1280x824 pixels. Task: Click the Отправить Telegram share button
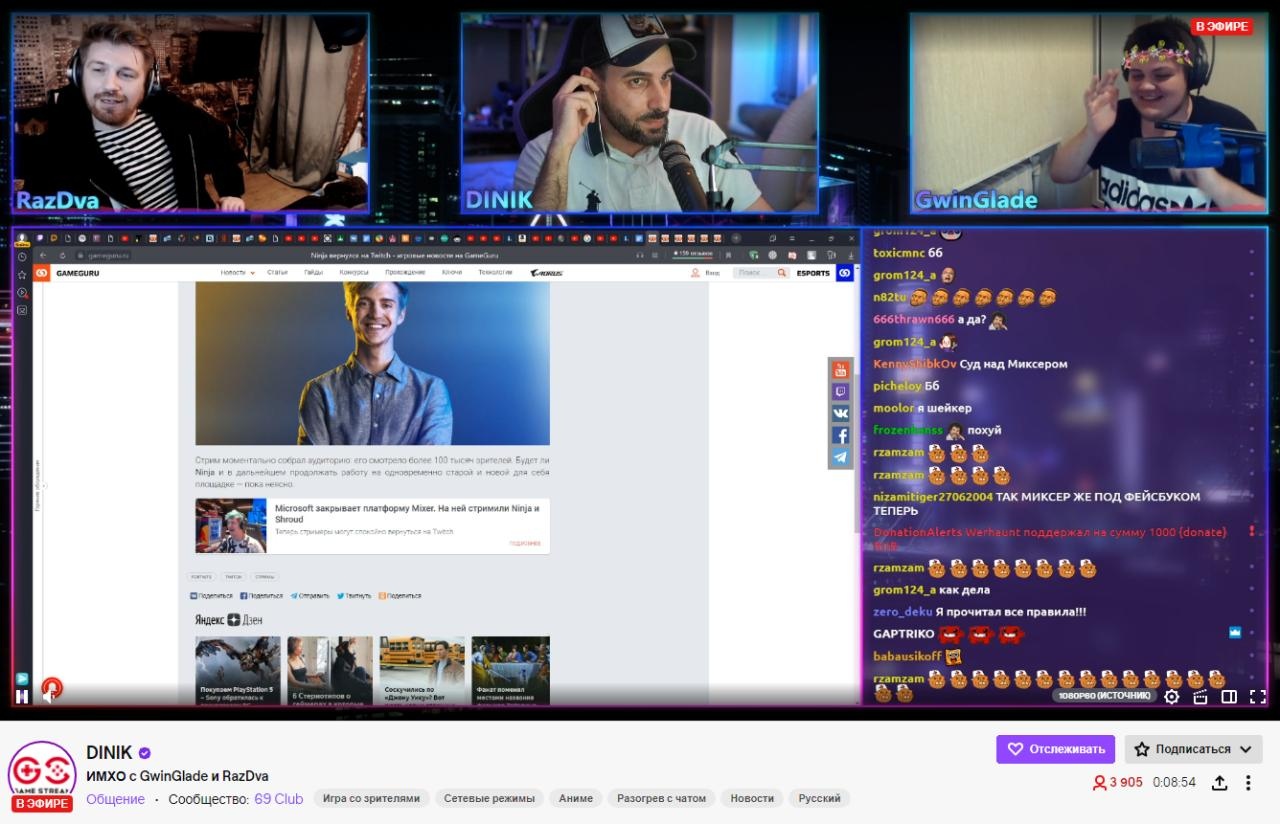(310, 595)
